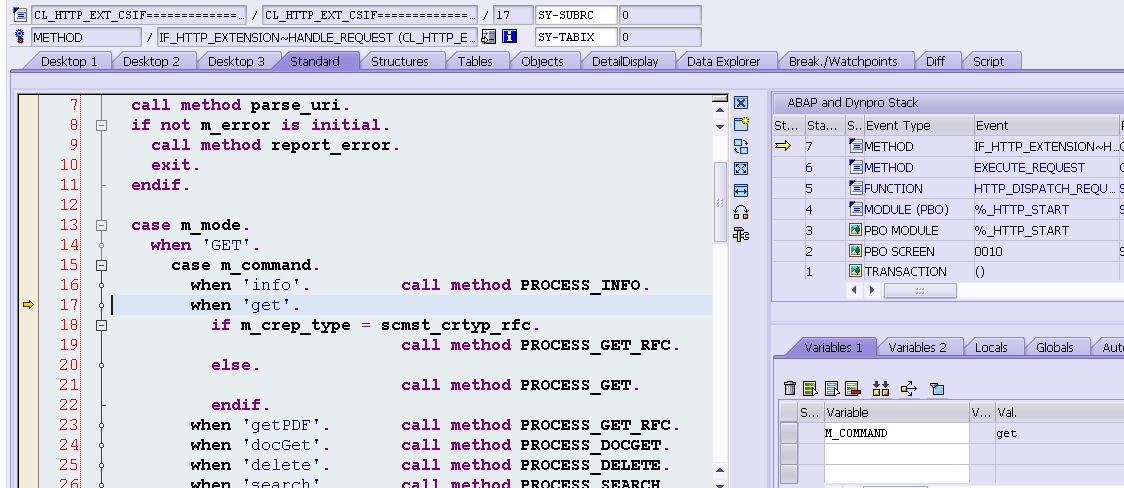Click the new tool icon beside the editor
Viewport: 1124px width, 488px height.
[x=741, y=125]
